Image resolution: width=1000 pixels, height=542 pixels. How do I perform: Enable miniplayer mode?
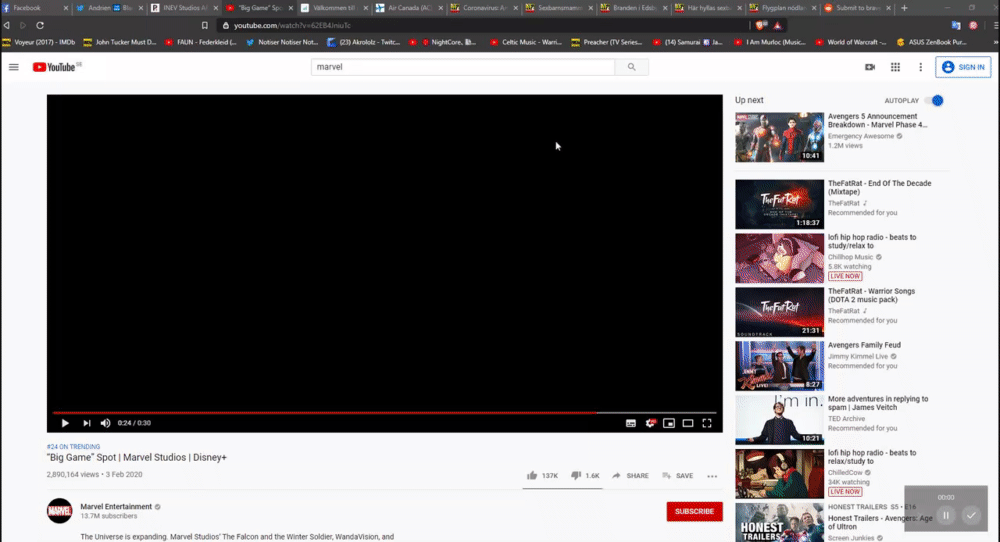click(x=669, y=423)
